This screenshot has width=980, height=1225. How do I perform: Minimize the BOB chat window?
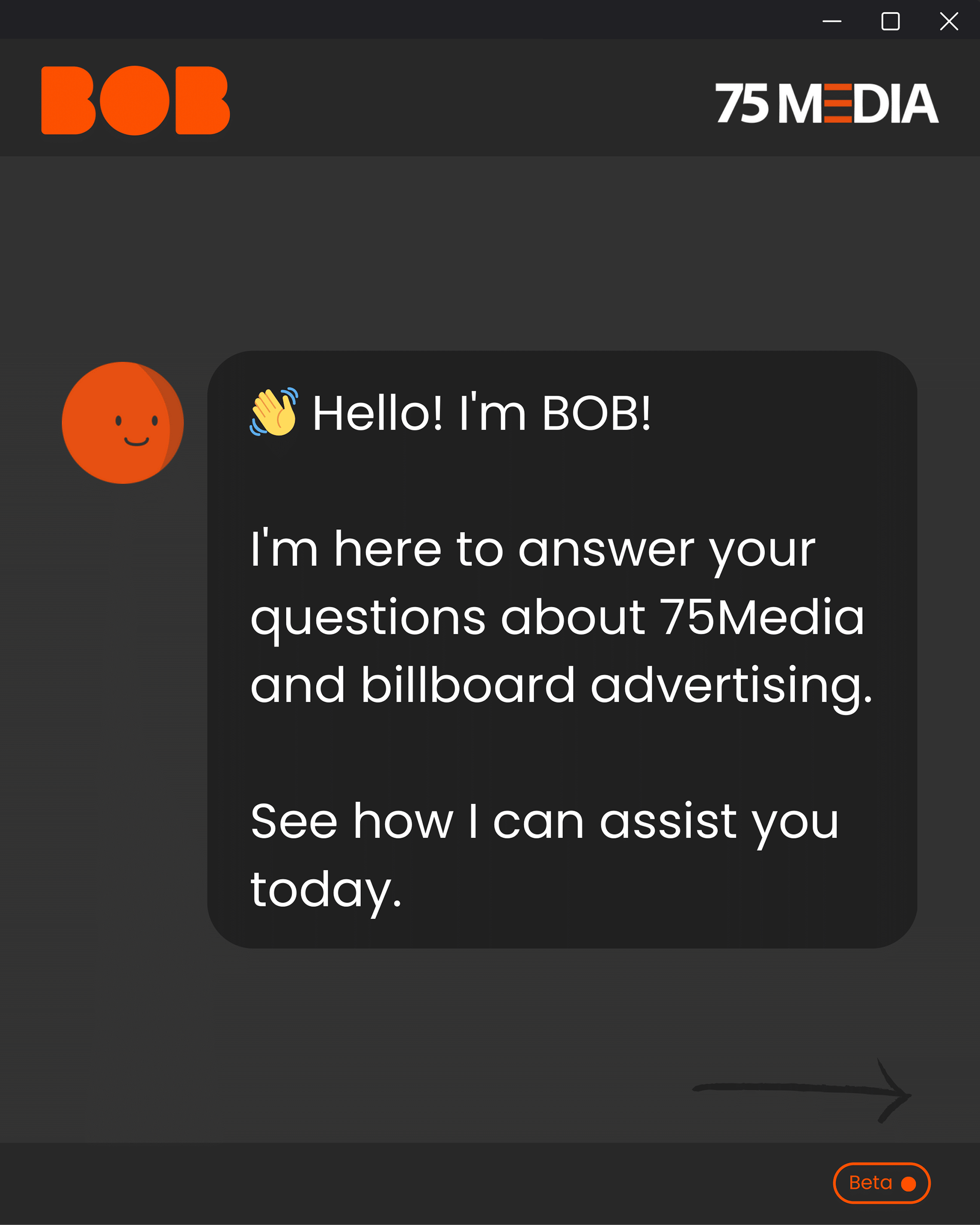point(831,21)
